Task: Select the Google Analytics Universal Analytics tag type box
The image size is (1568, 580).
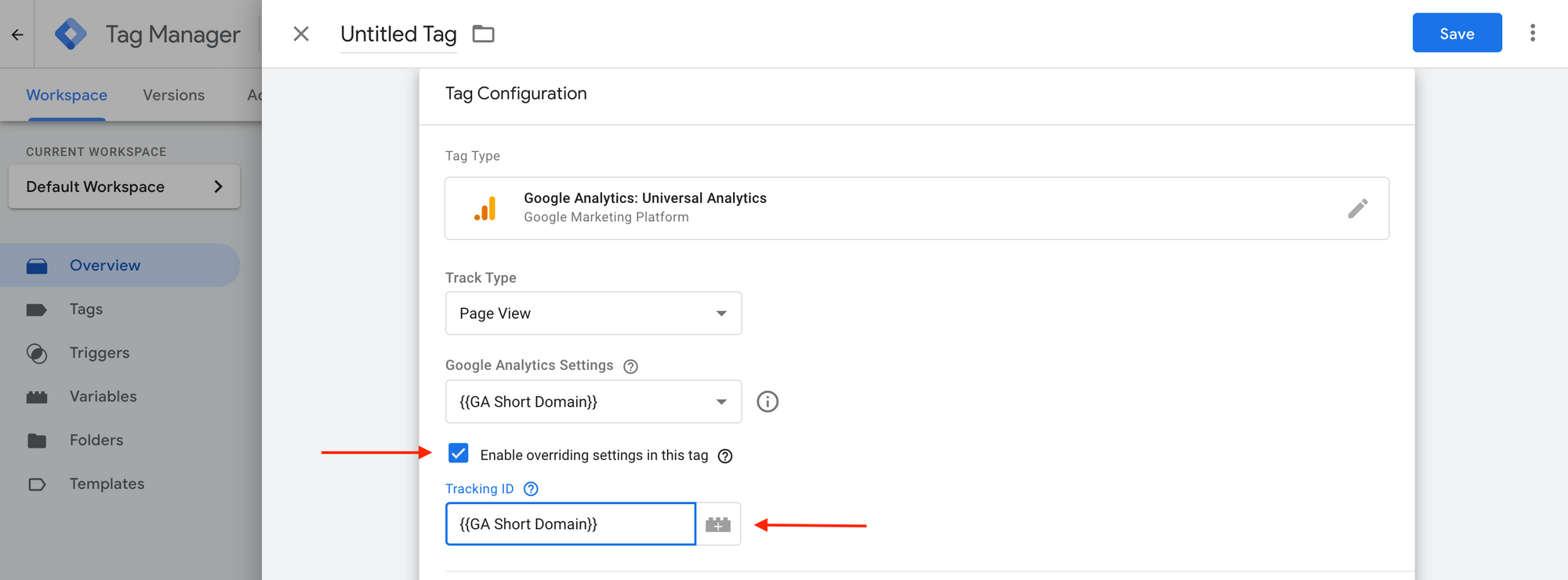Action: pyautogui.click(x=916, y=208)
